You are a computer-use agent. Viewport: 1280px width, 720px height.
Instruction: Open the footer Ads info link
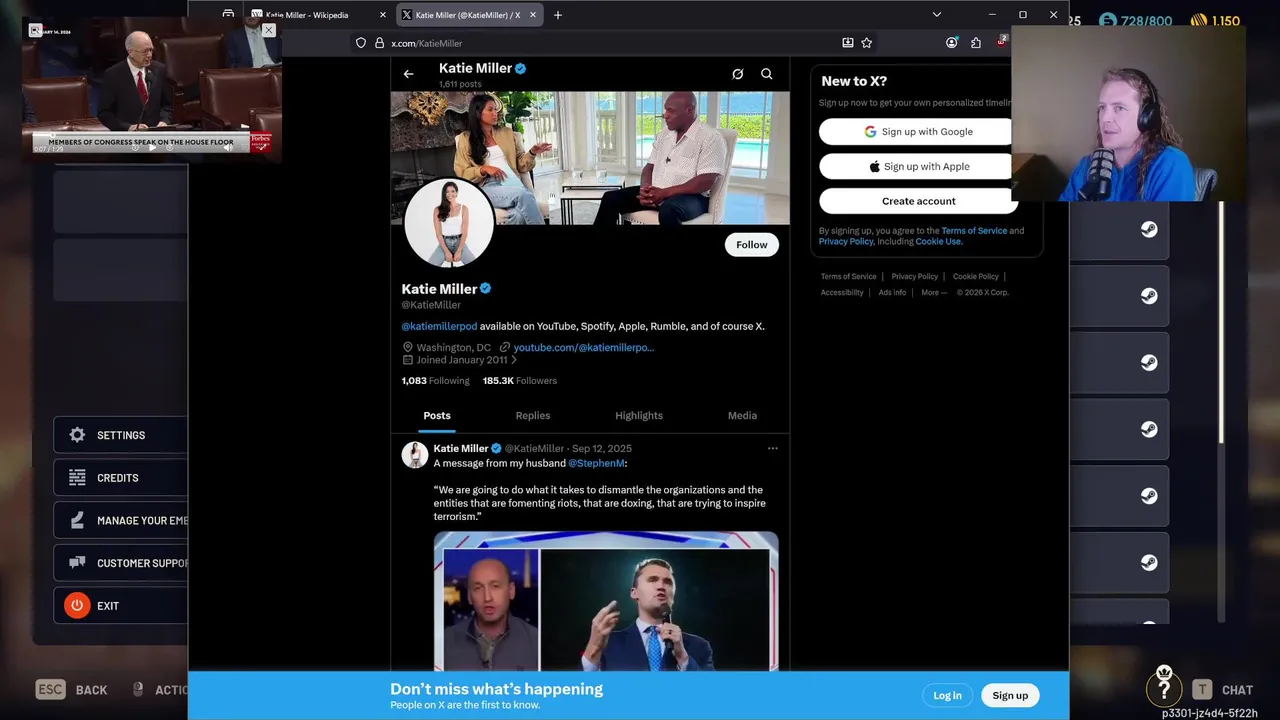(x=892, y=293)
